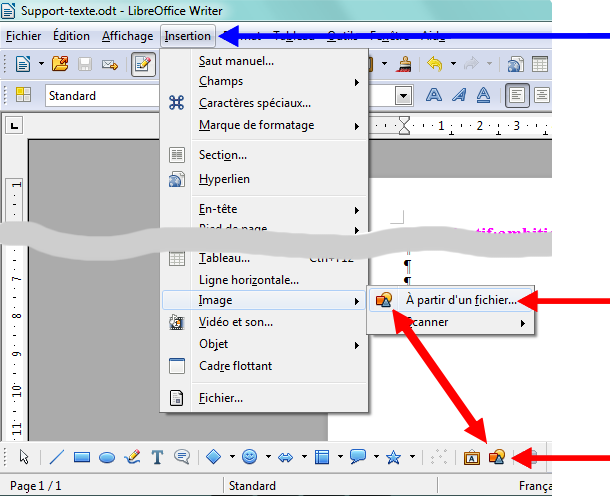Expand the Champs submenu
Image resolution: width=610 pixels, height=496 pixels.
pos(264,81)
